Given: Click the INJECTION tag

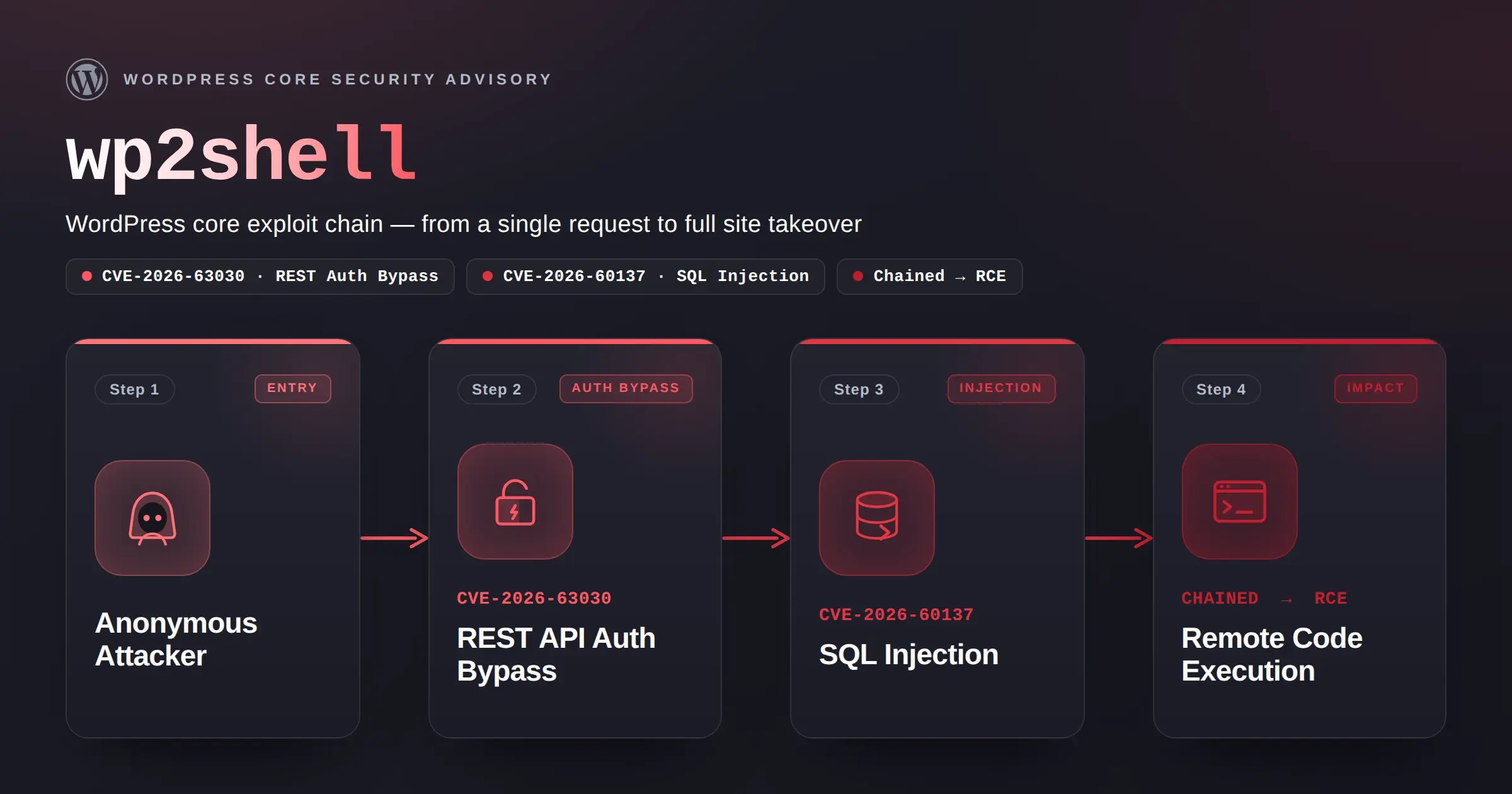Looking at the screenshot, I should tap(1002, 388).
